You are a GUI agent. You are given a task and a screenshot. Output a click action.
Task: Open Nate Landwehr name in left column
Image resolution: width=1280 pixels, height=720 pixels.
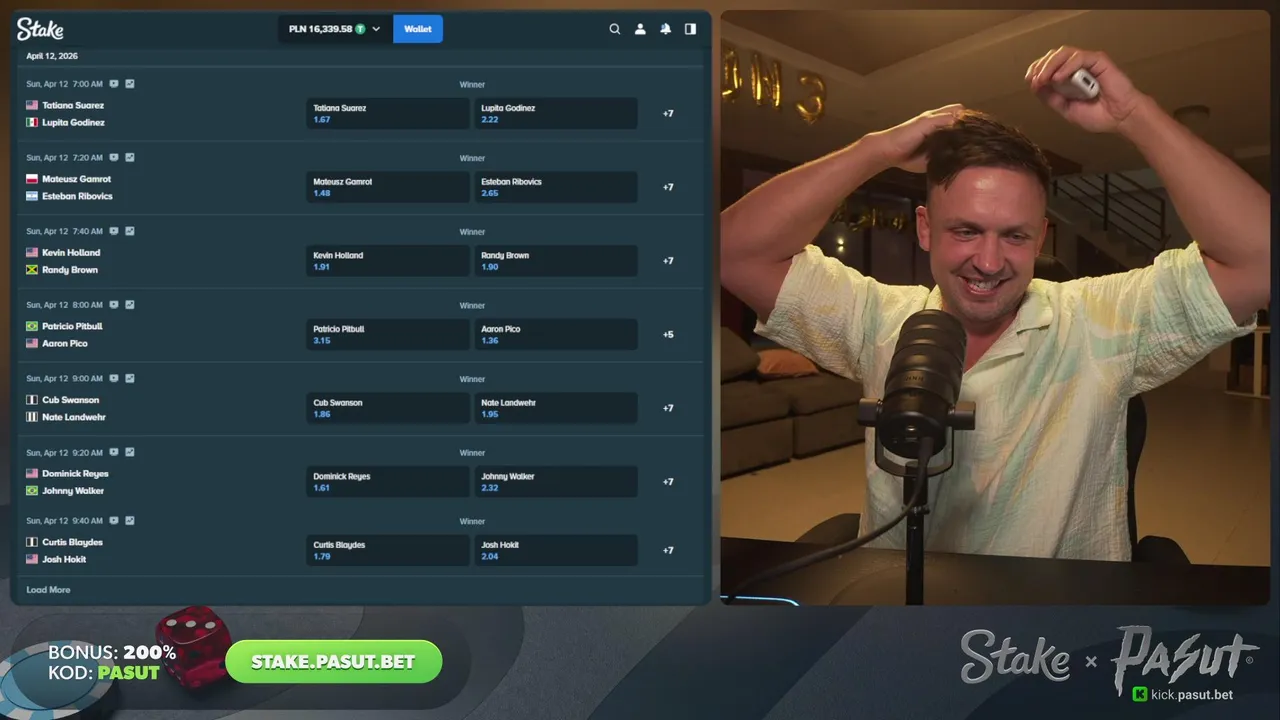coord(74,417)
